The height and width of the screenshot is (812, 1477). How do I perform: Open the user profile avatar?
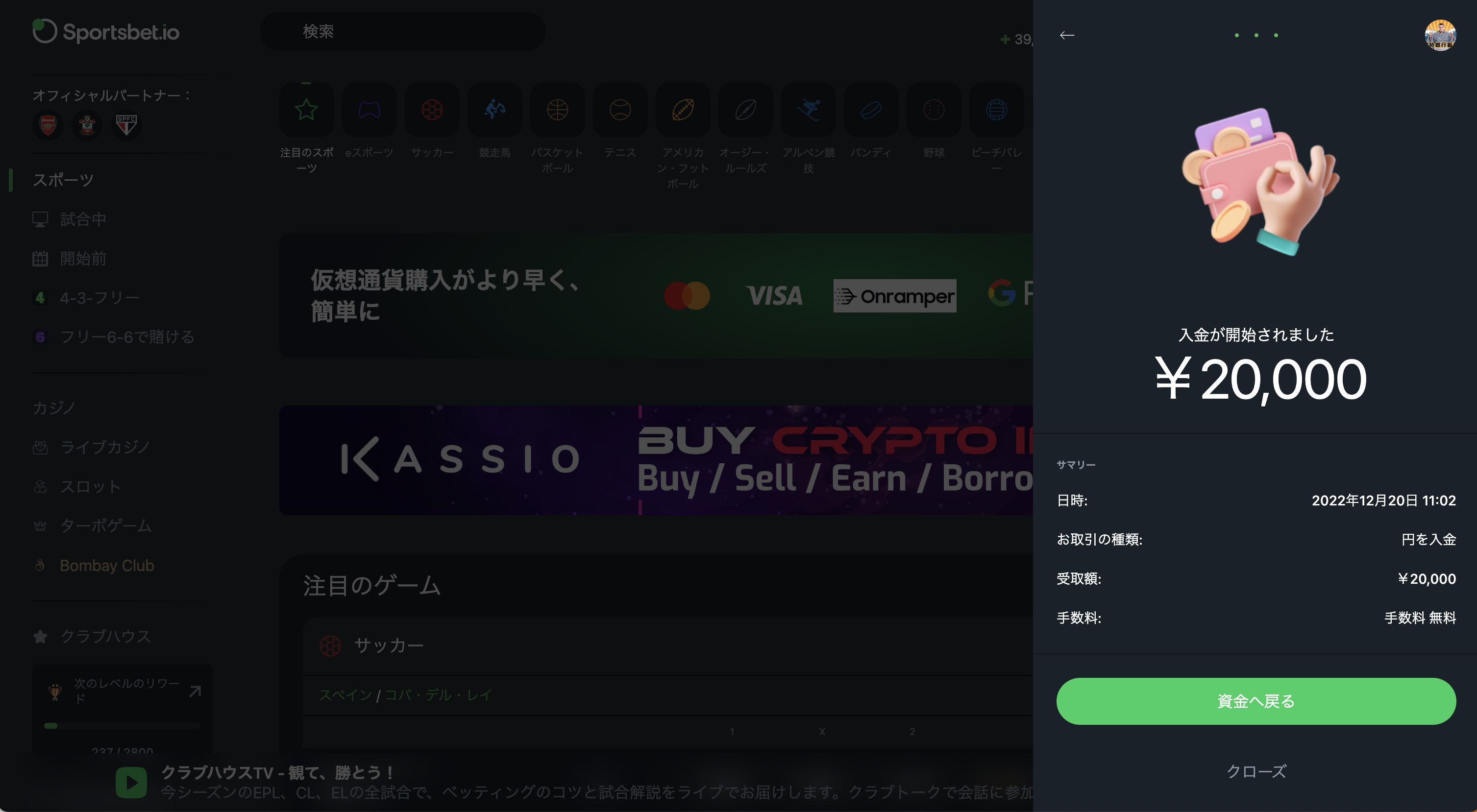[1440, 35]
